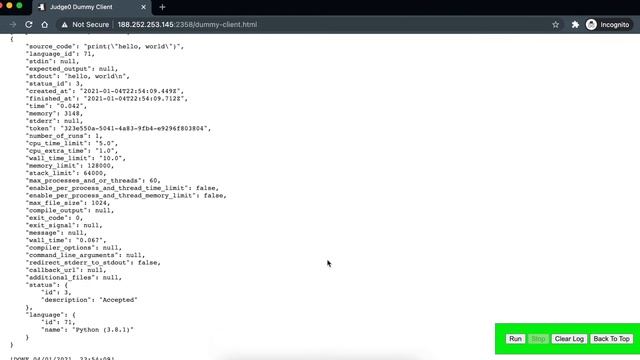Close the Judge0 Dummy Client tab

point(143,7)
